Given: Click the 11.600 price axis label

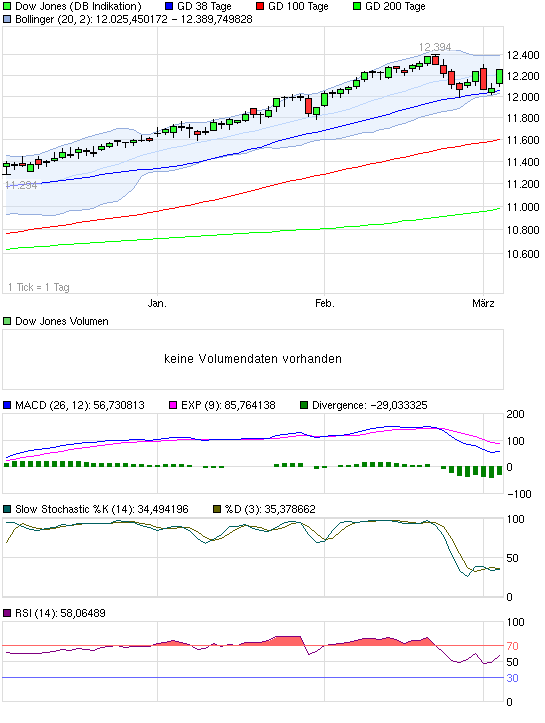Looking at the screenshot, I should pos(523,140).
